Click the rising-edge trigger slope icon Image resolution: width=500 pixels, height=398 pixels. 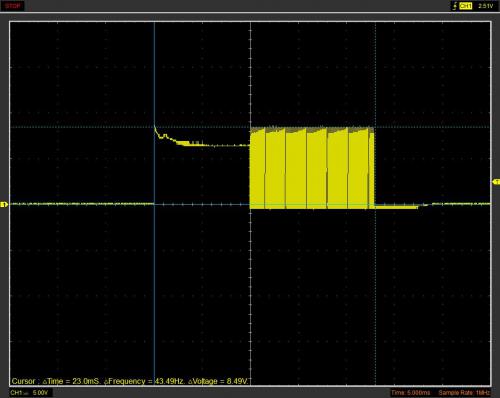tap(455, 6)
